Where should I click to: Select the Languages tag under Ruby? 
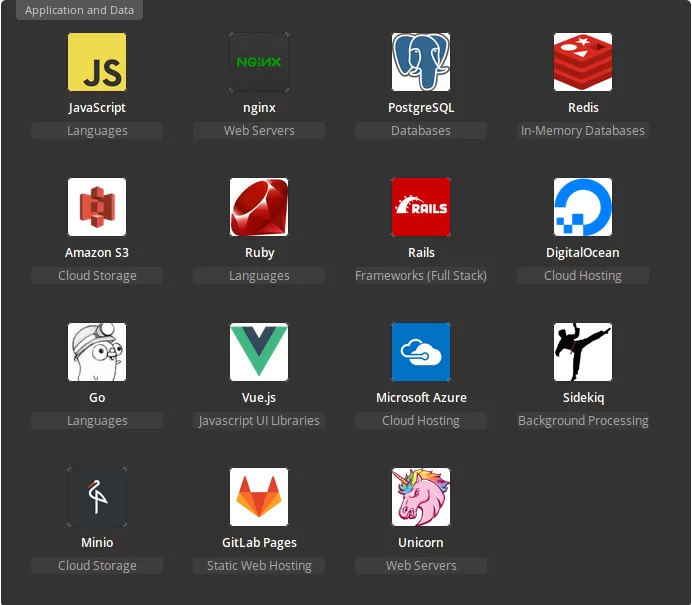click(259, 276)
